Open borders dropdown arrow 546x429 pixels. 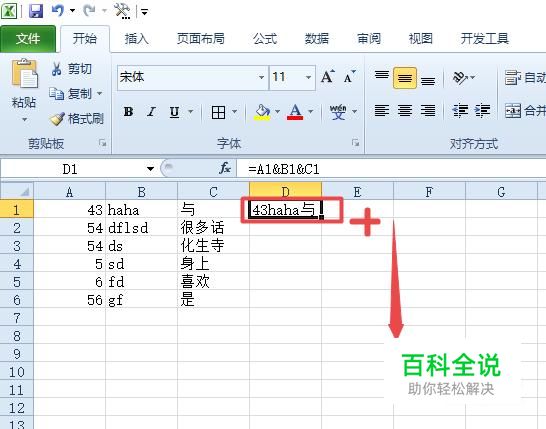pos(234,112)
